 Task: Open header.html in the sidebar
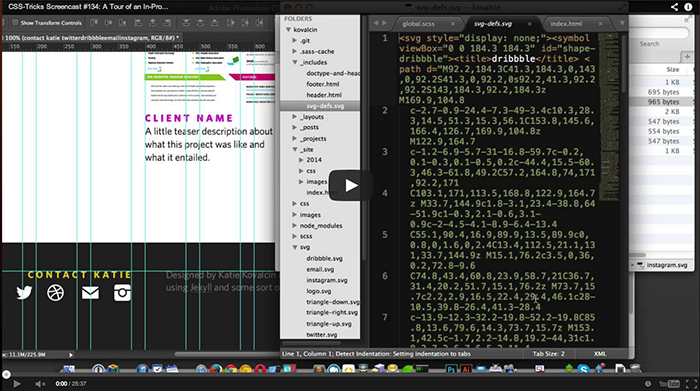[x=324, y=95]
